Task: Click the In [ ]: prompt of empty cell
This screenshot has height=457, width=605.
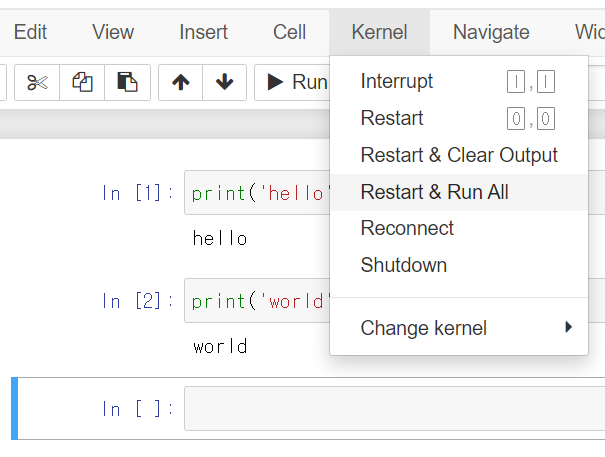Action: pos(137,409)
